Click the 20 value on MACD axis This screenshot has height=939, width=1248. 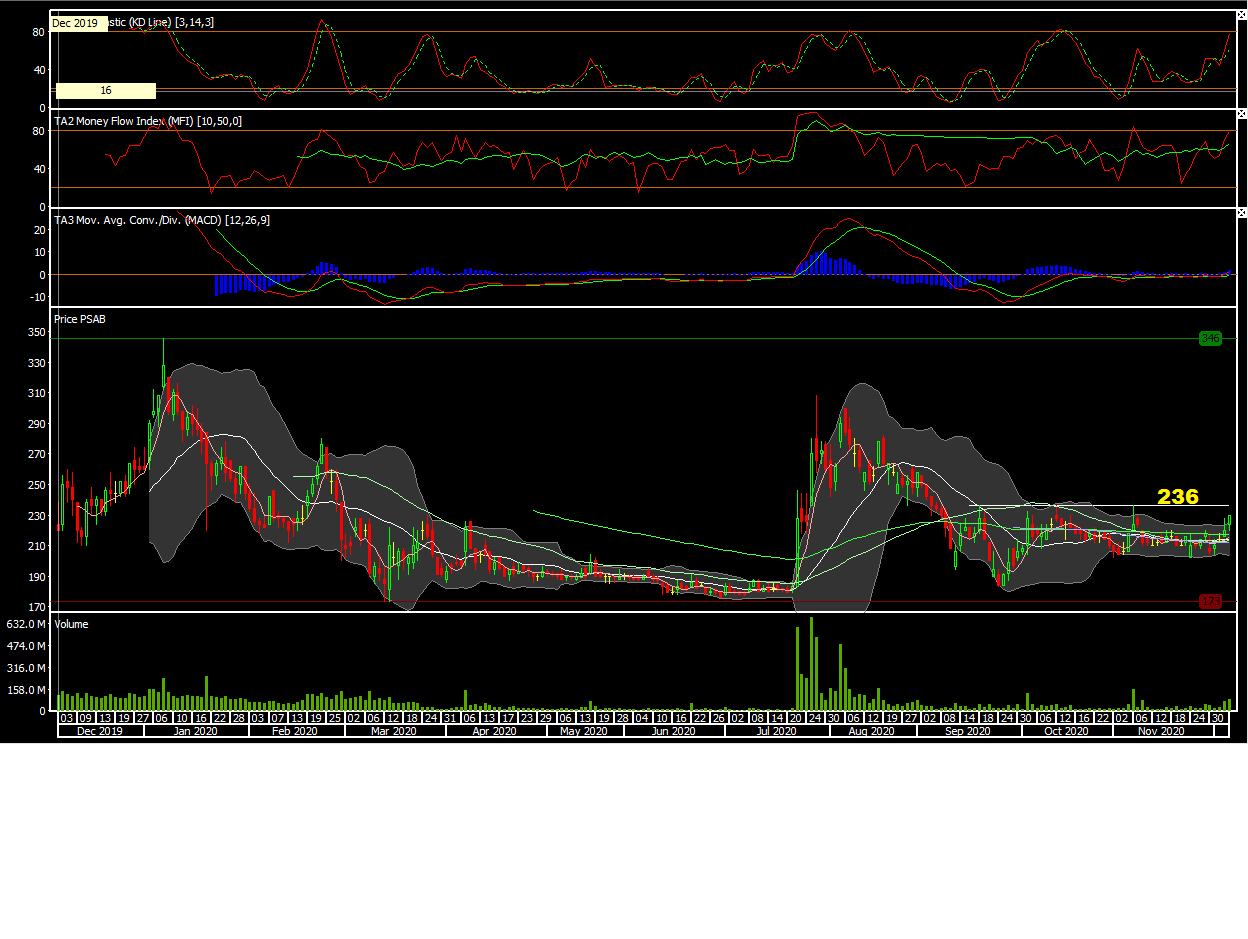coord(40,230)
